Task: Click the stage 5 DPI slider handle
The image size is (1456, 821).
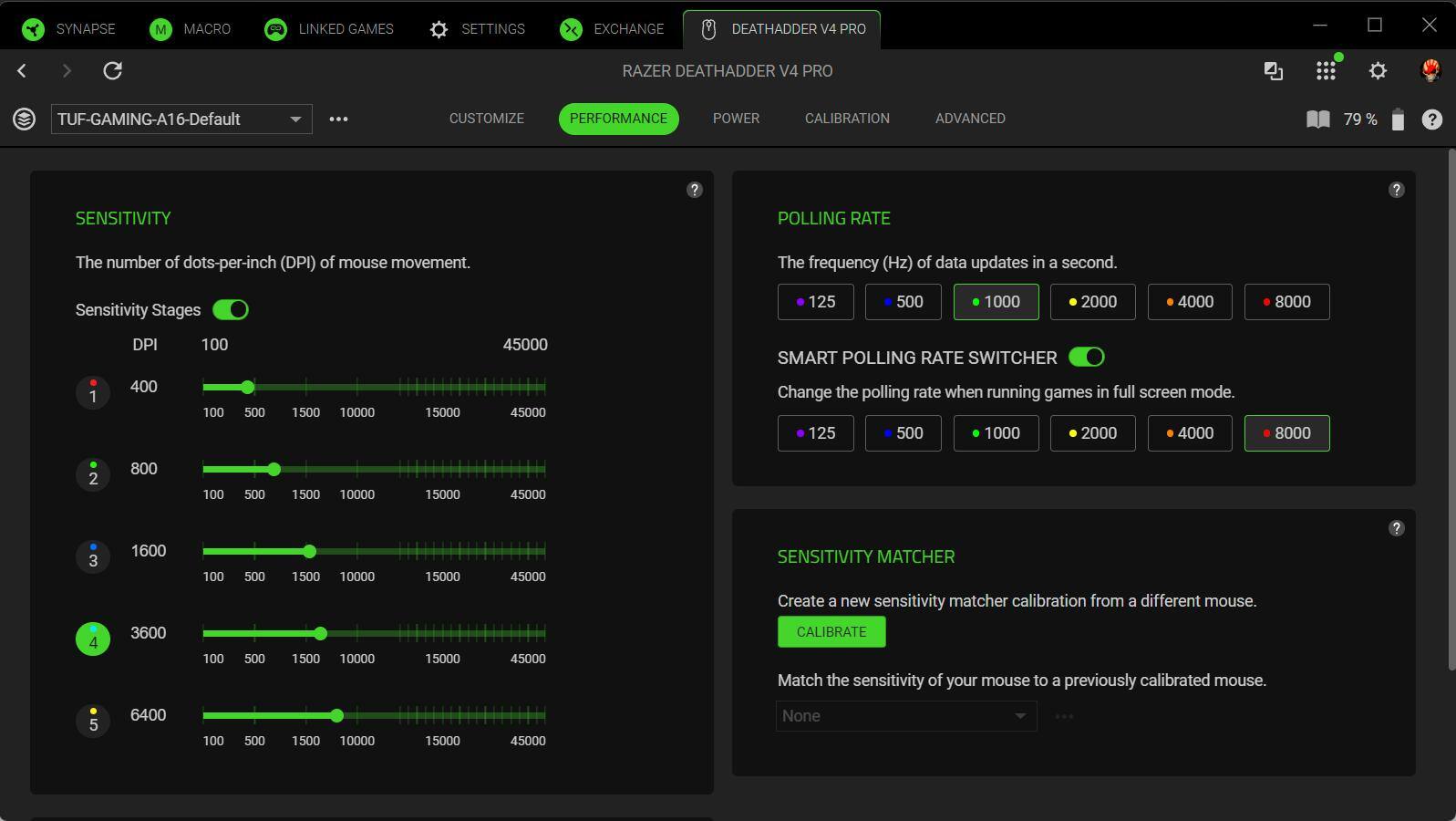Action: (337, 716)
